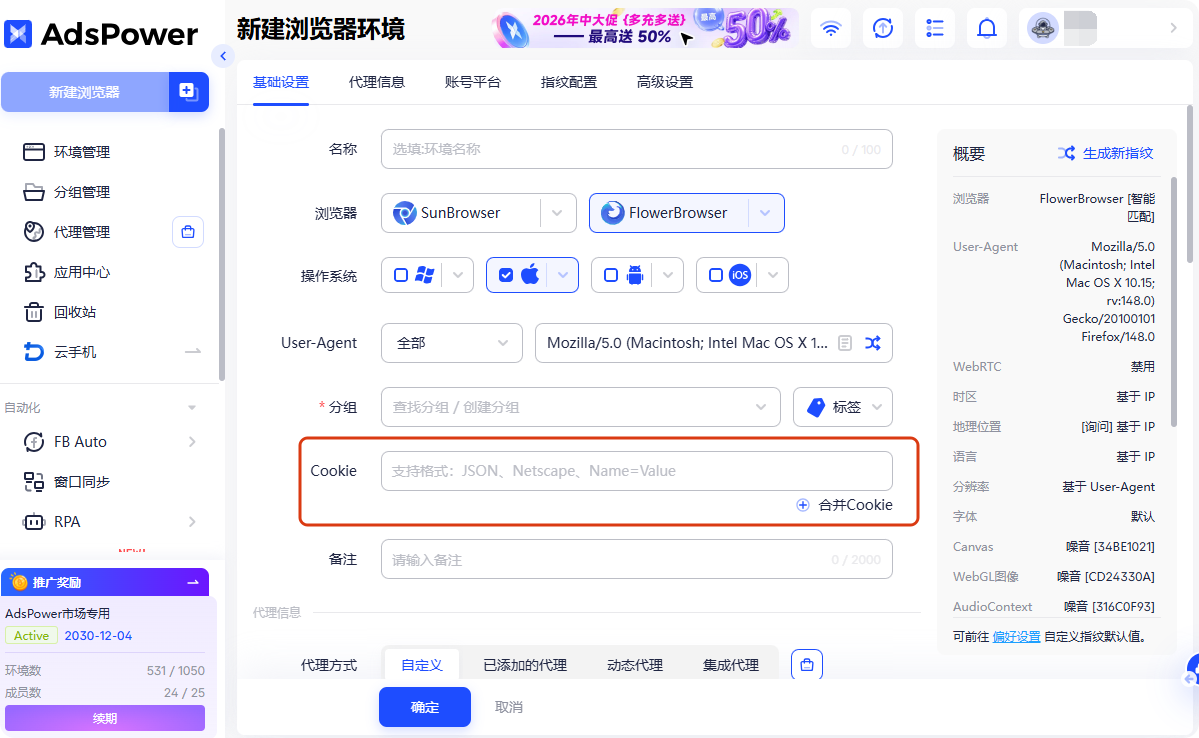Collapse the sidebar with arrow button
Screen dimensions: 1199x738
[x=223, y=56]
